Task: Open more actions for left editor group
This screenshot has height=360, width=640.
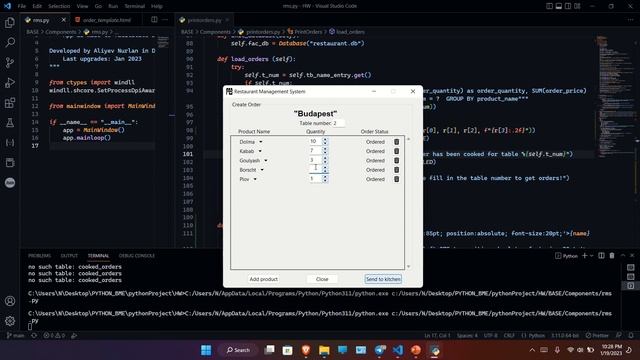Action: point(165,20)
